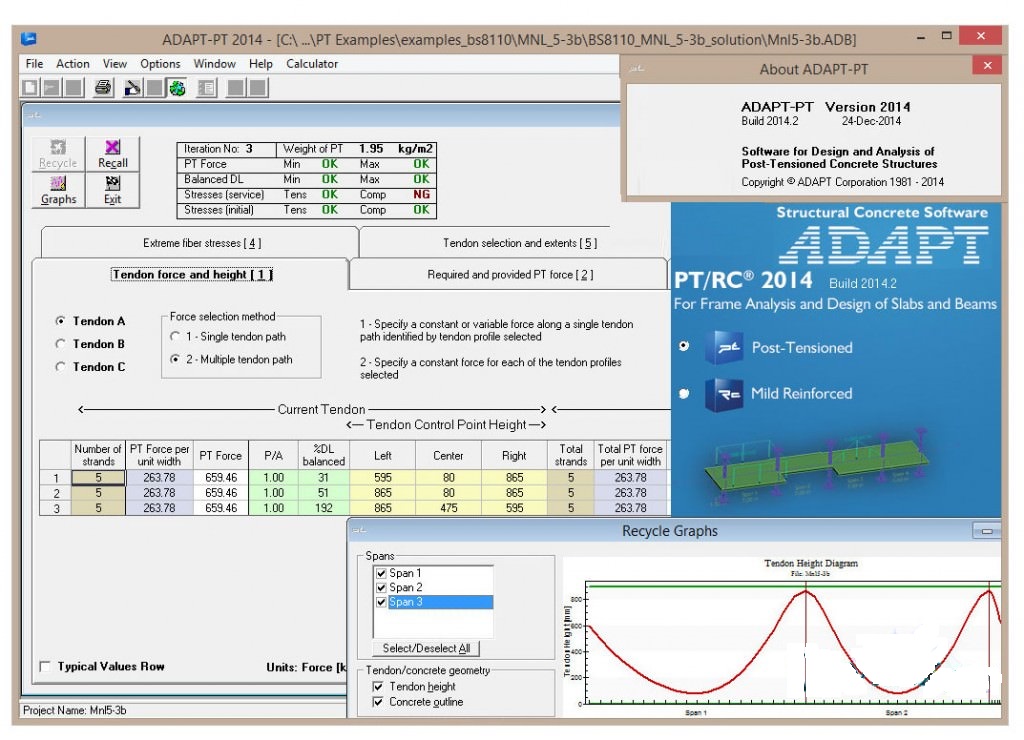Click the Mild Reinforced RC cube icon
Viewport: 1024px width, 740px height.
(x=724, y=394)
